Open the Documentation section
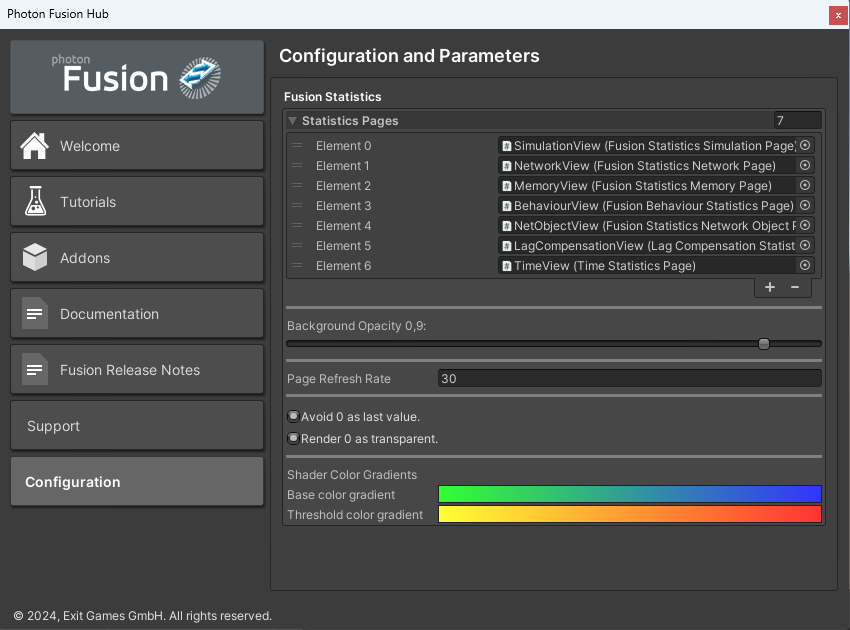Screen dimensions: 850x630 tap(137, 313)
